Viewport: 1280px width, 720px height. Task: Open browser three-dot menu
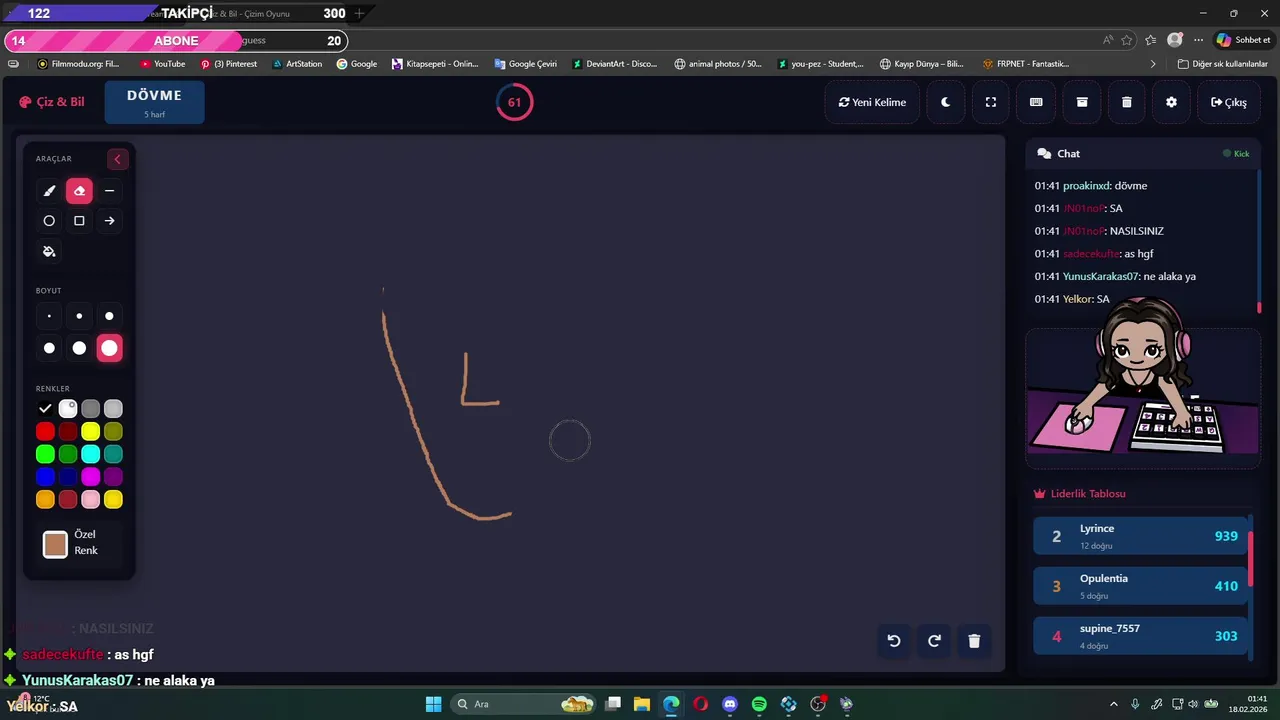(x=1196, y=40)
